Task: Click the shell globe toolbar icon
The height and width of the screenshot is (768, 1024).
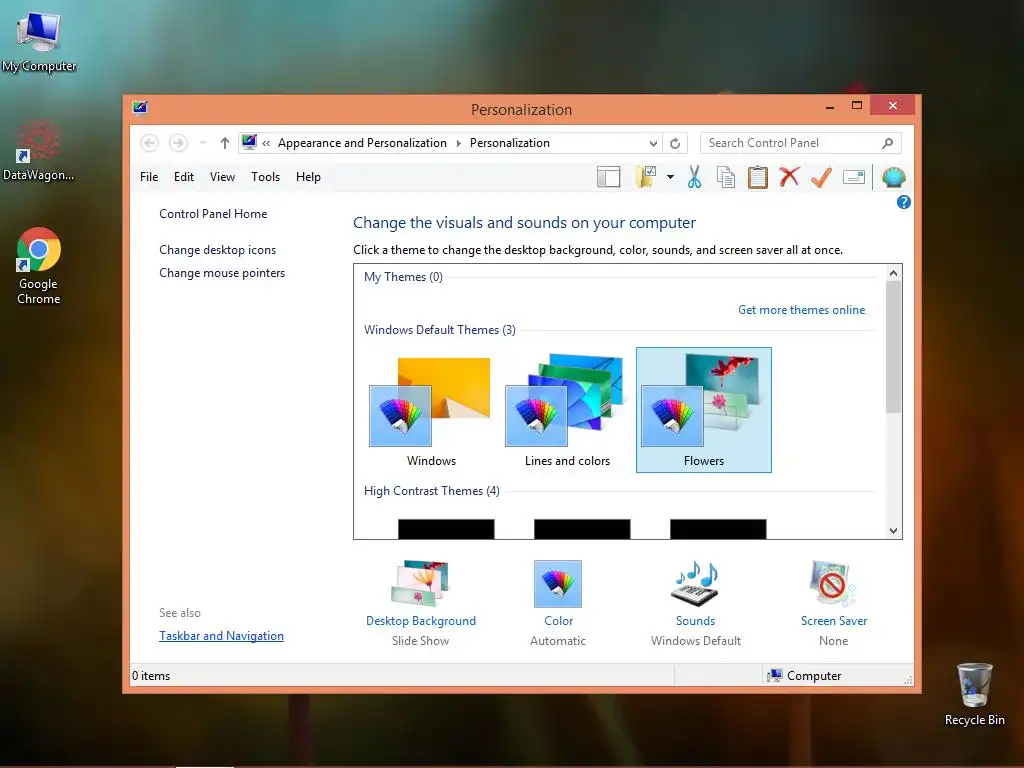Action: tap(893, 177)
